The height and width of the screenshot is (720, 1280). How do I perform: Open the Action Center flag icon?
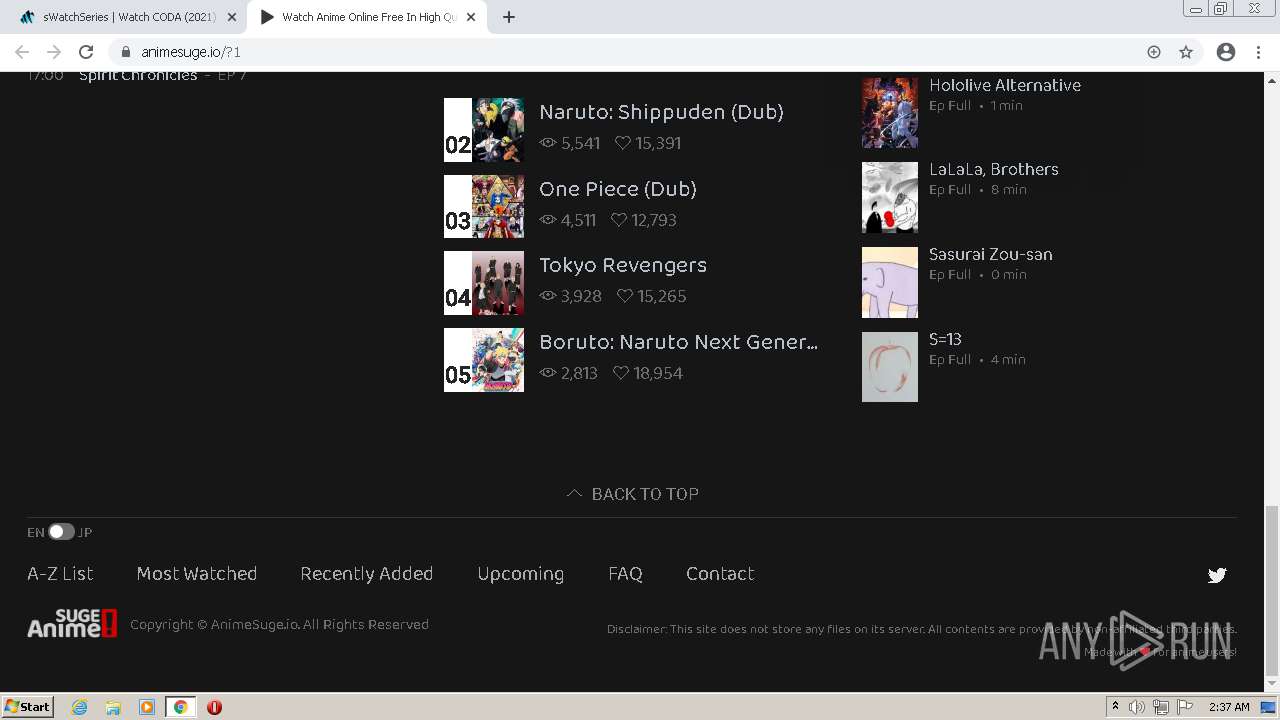click(1185, 707)
